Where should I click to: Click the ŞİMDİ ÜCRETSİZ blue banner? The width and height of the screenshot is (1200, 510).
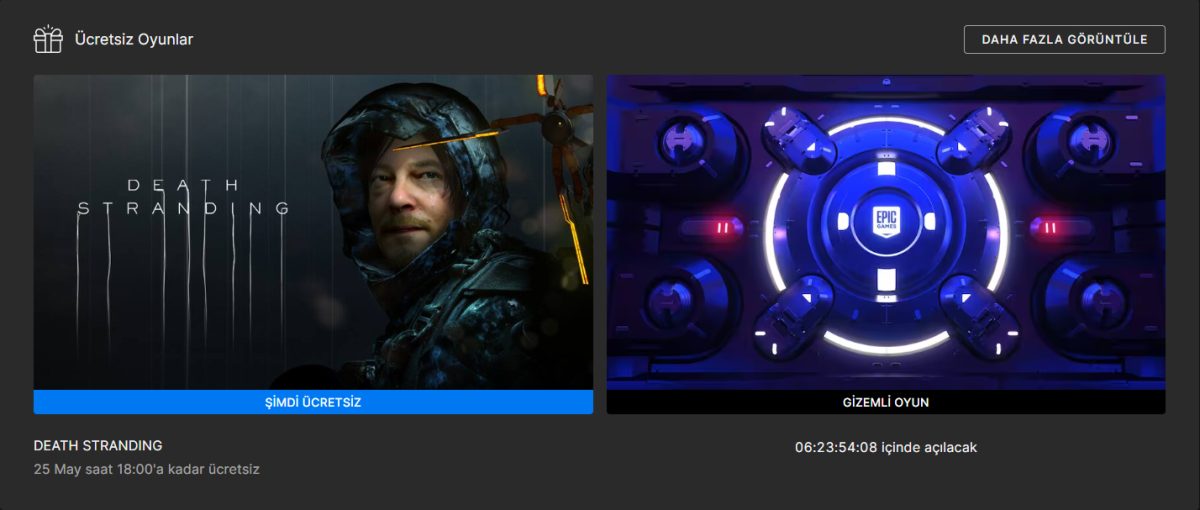click(313, 402)
